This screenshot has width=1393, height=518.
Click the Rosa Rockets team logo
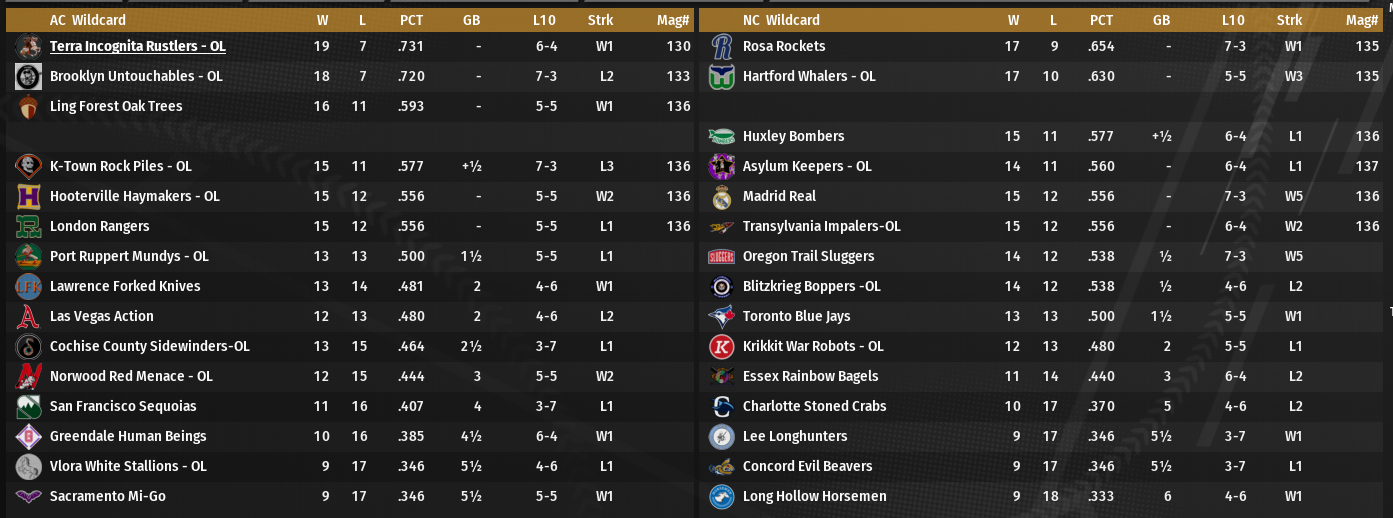[x=721, y=46]
